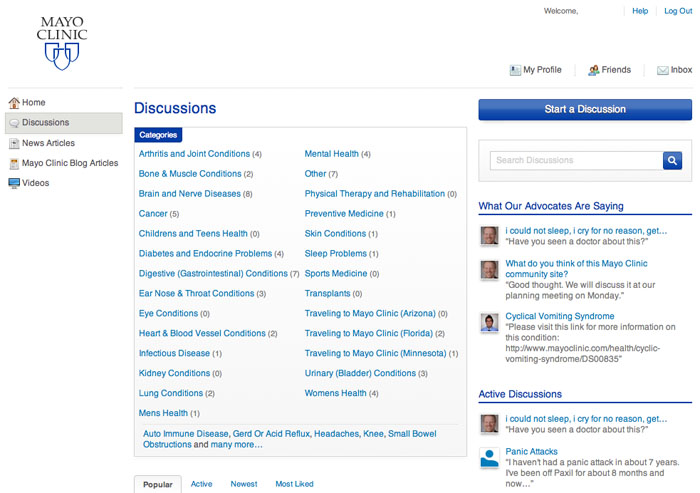Open Digestive (Gastrointestinal) Conditions category
This screenshot has width=700, height=493.
tap(213, 273)
